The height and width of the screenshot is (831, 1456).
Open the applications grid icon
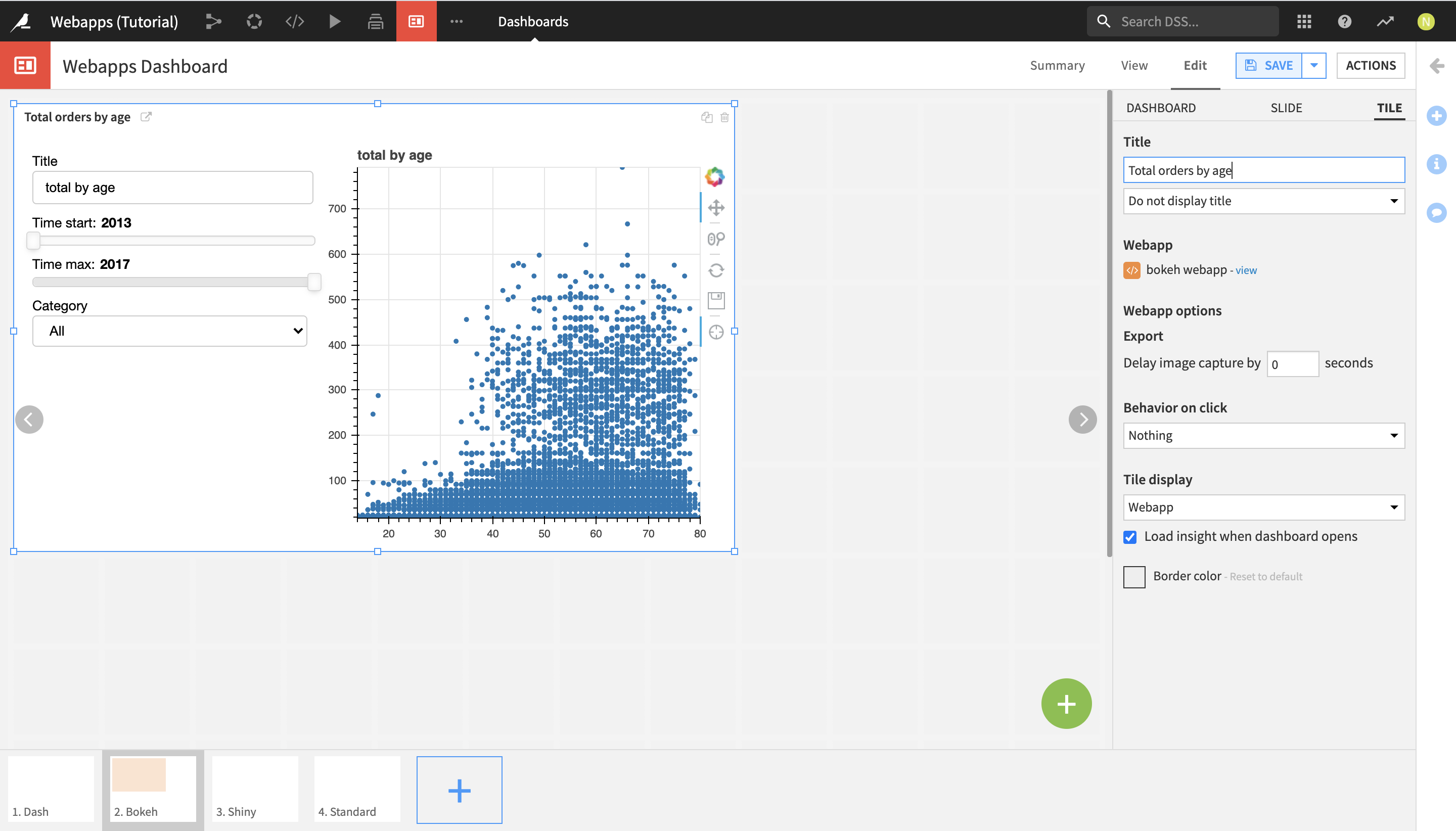coord(1304,22)
